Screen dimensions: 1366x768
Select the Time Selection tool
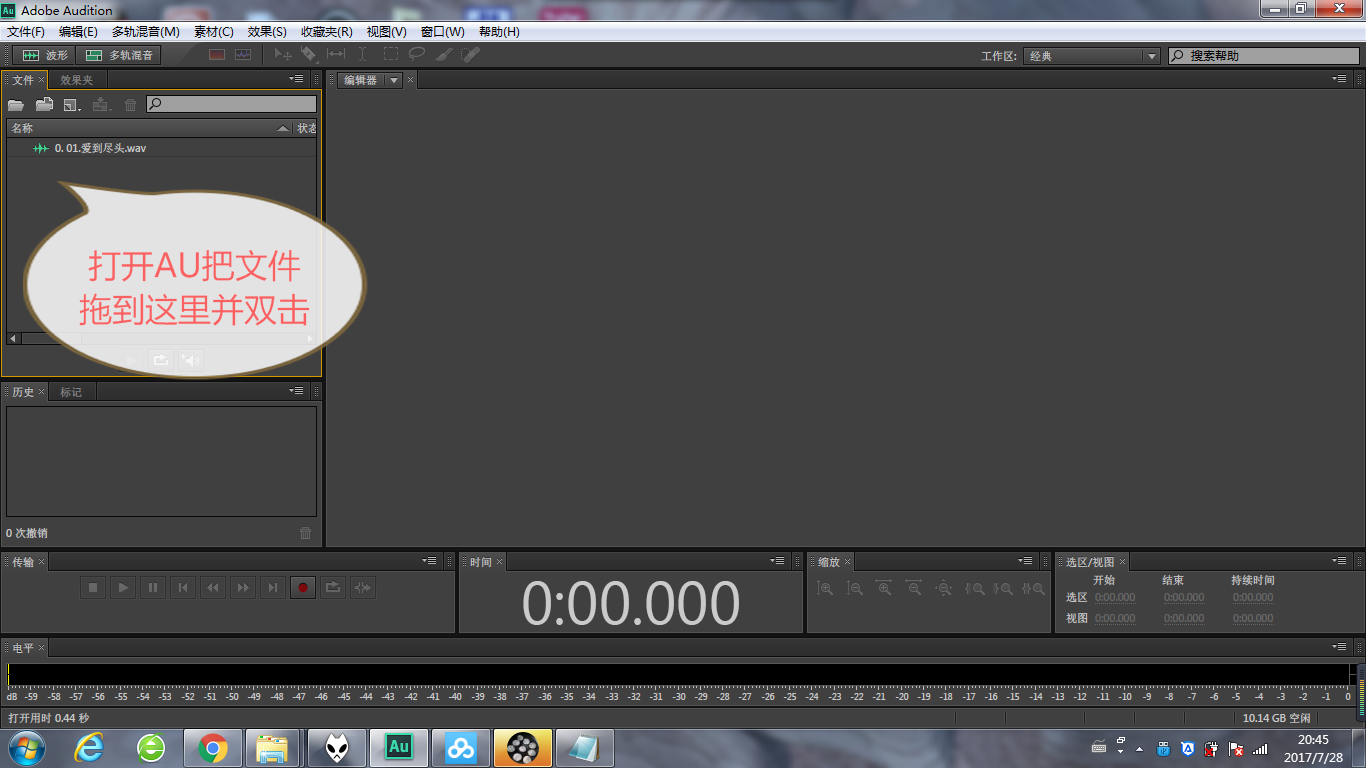(x=362, y=55)
